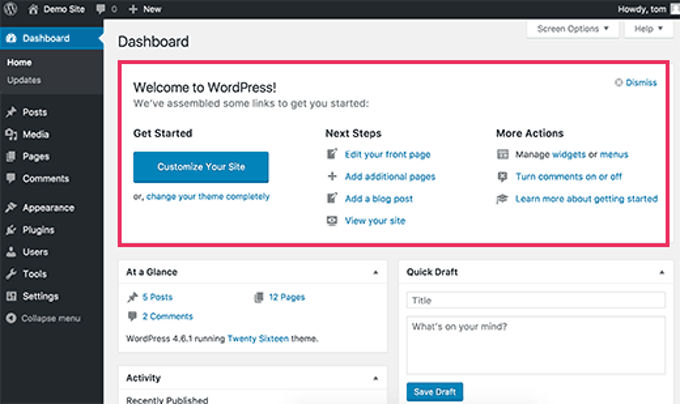Open the Dashboard menu item
Screen dimensions: 680x404
click(x=52, y=38)
